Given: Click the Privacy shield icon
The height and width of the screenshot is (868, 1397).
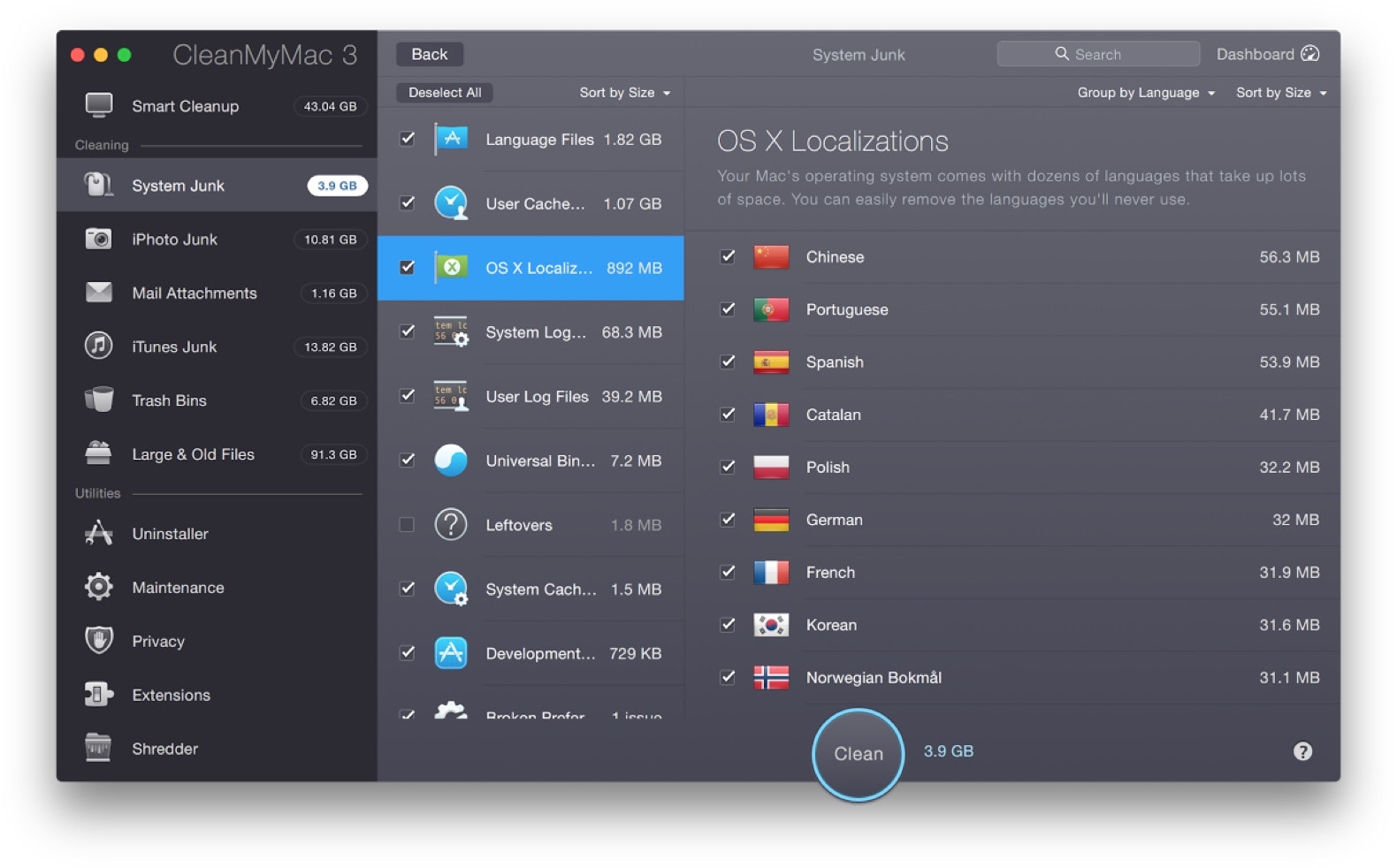Looking at the screenshot, I should point(98,640).
